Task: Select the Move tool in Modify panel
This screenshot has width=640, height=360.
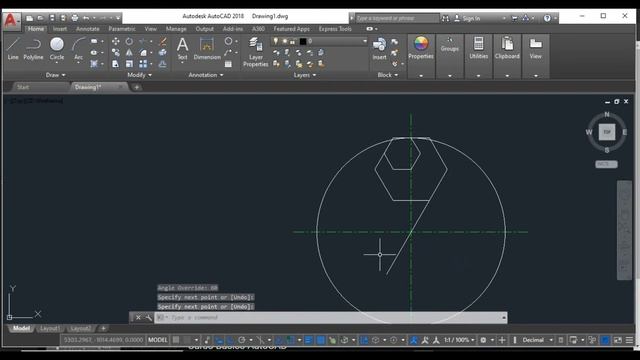Action: (116, 41)
